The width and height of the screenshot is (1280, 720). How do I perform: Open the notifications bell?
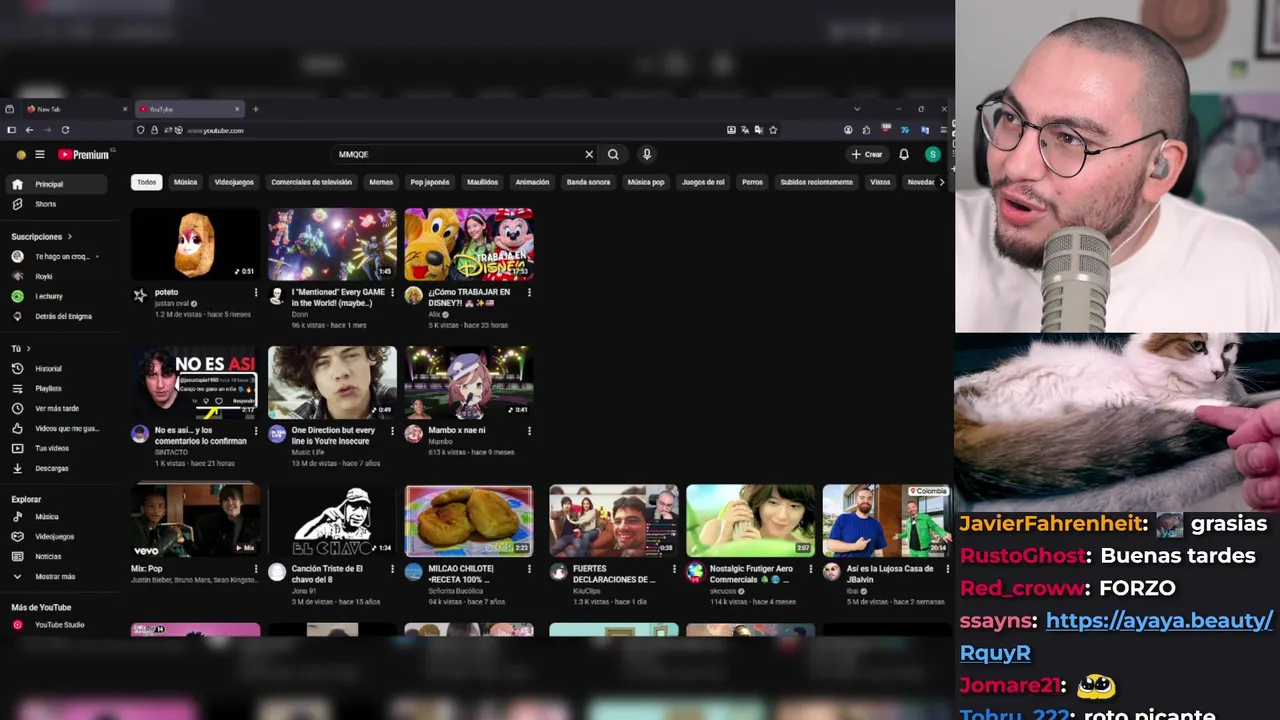click(904, 154)
